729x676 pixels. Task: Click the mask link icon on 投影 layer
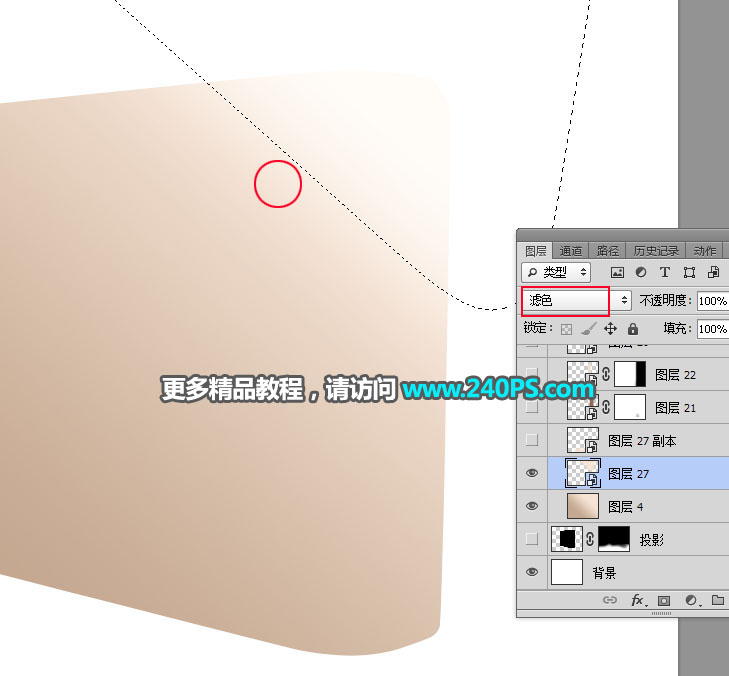pyautogui.click(x=590, y=539)
